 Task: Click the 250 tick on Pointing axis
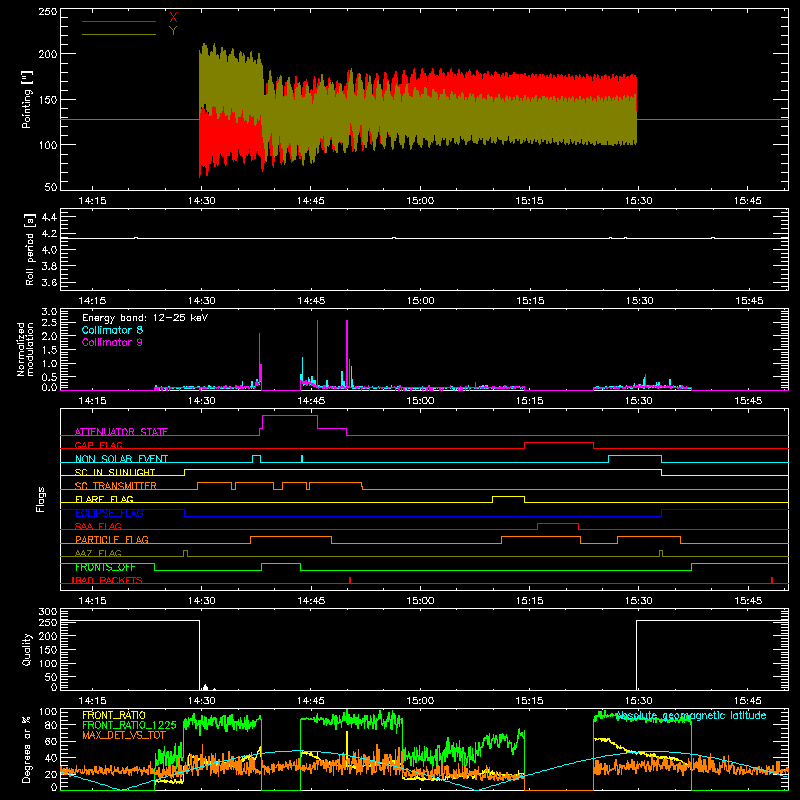(x=48, y=12)
